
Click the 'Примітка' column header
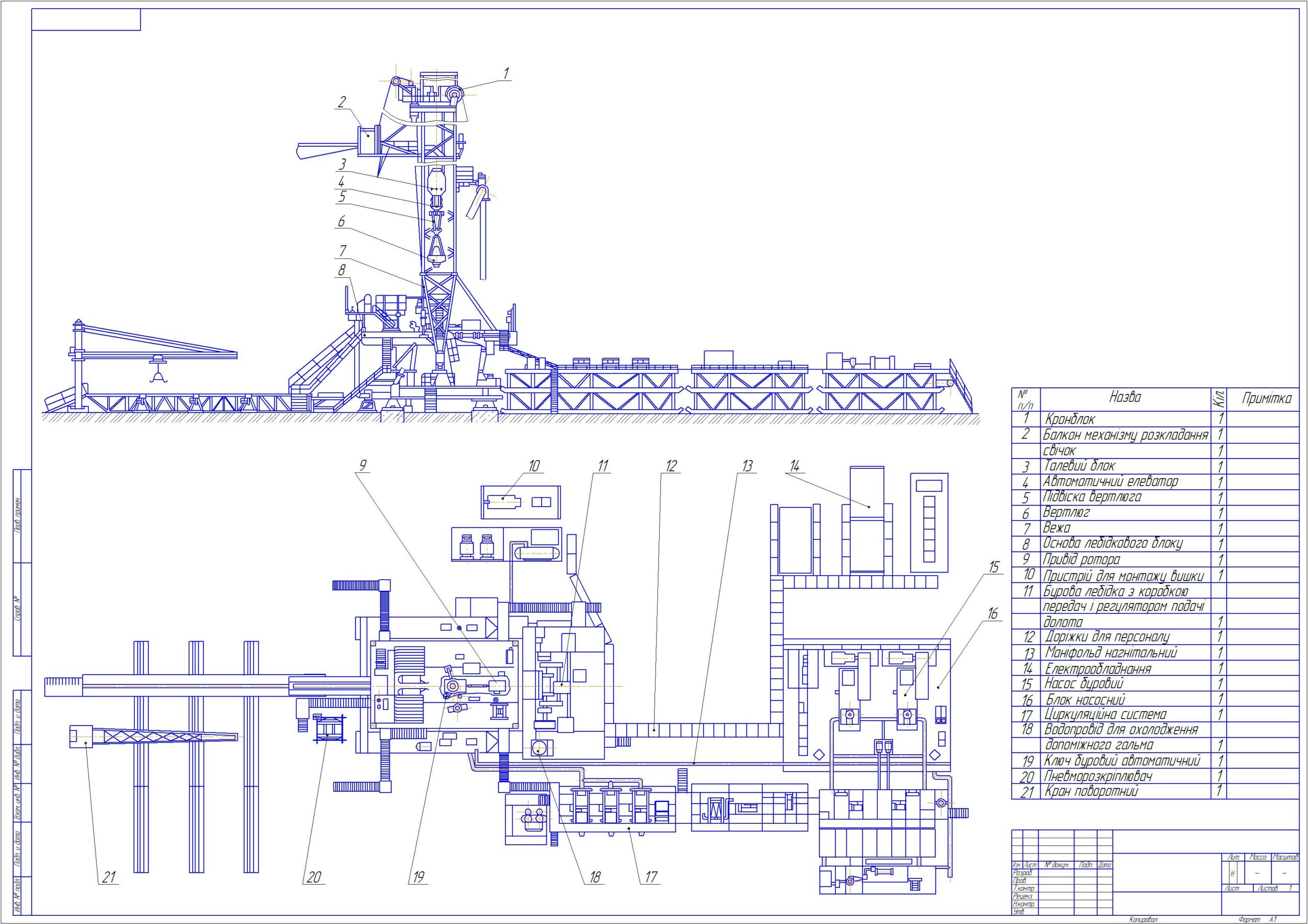1267,399
